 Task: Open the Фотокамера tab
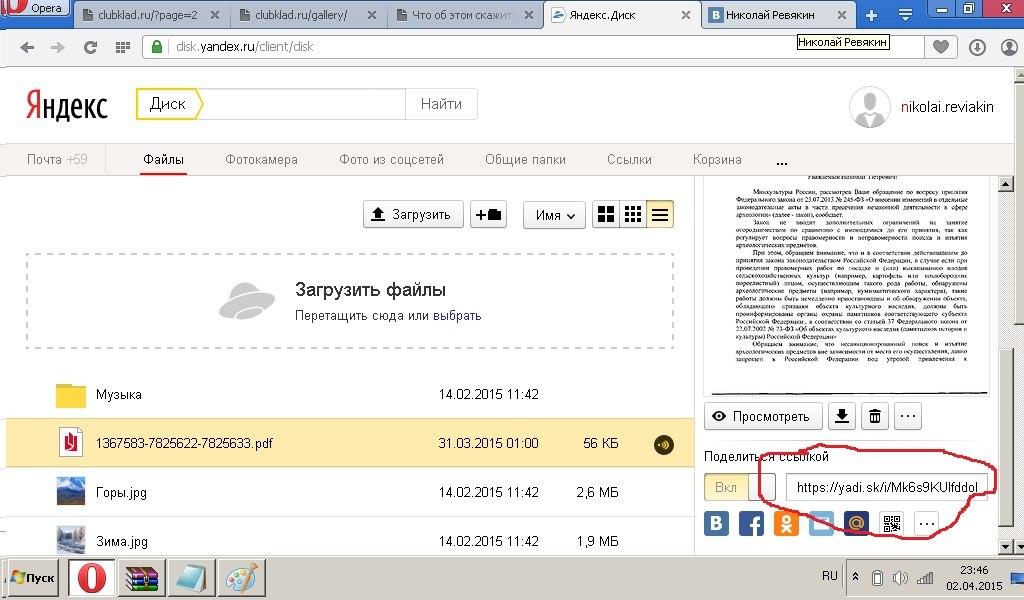click(x=261, y=159)
